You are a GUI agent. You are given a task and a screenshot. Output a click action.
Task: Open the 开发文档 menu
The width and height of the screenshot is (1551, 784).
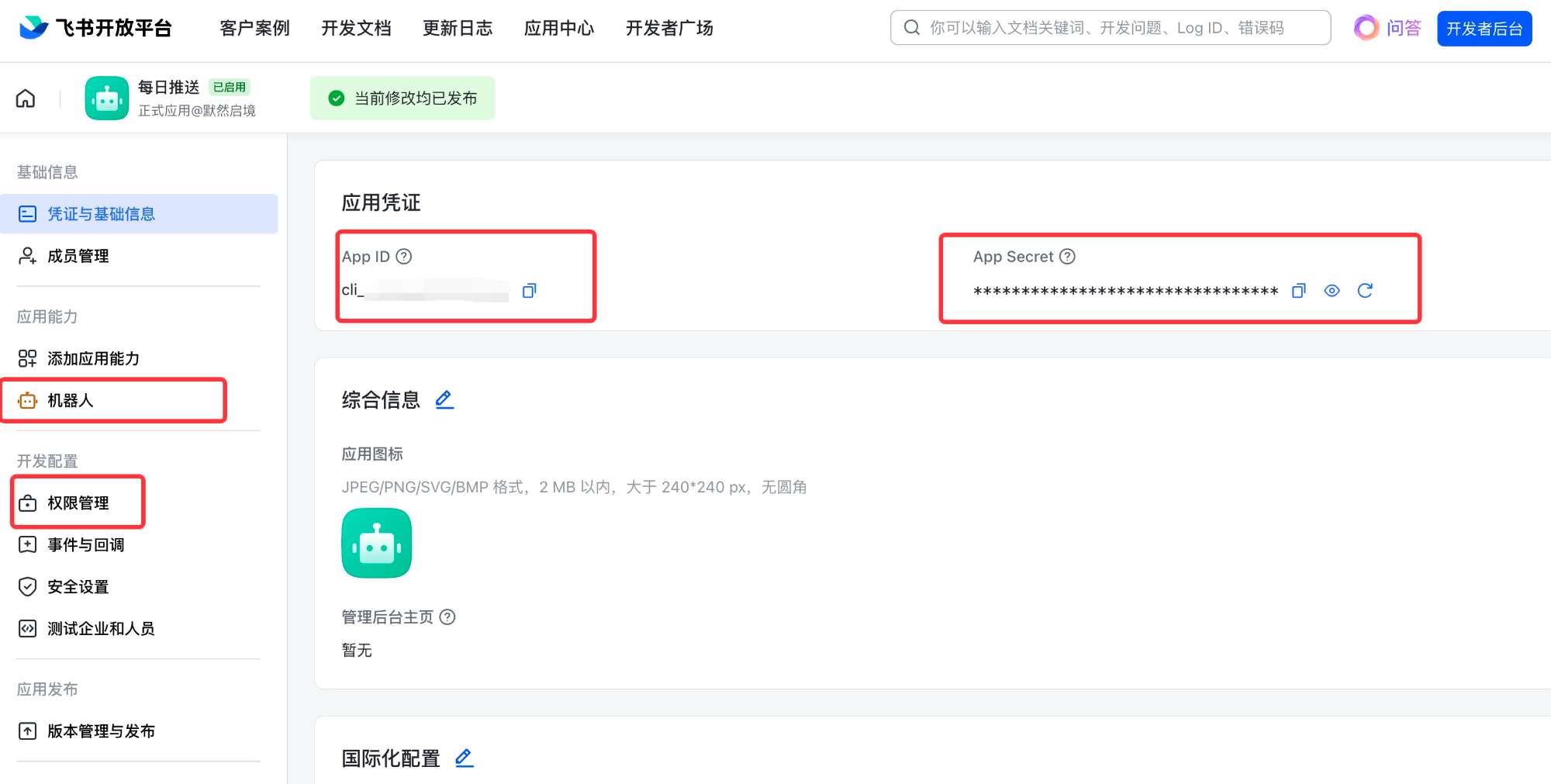tap(356, 28)
